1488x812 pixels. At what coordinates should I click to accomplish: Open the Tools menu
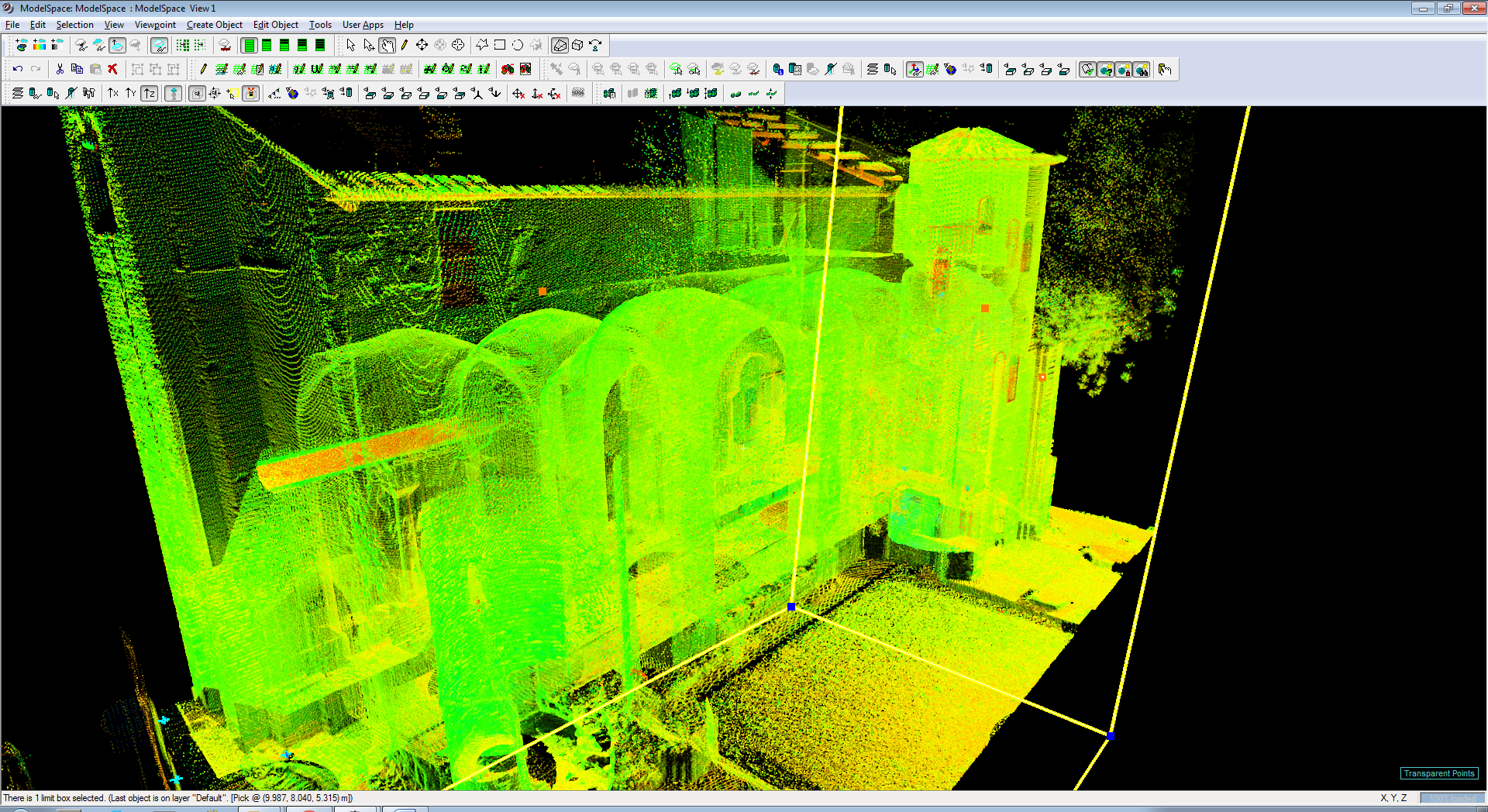click(320, 25)
